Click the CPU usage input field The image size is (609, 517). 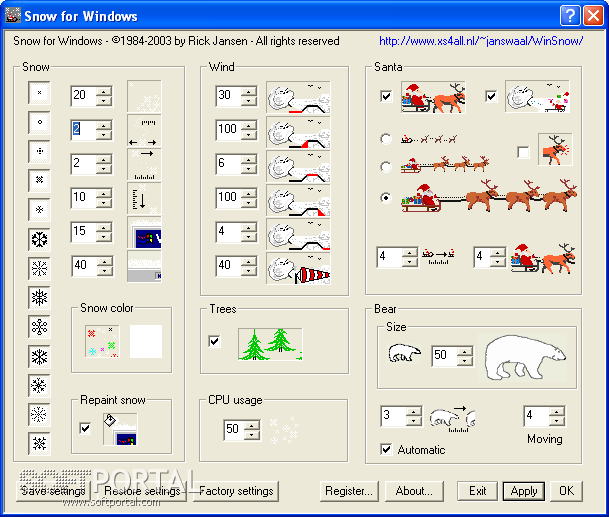click(x=234, y=430)
